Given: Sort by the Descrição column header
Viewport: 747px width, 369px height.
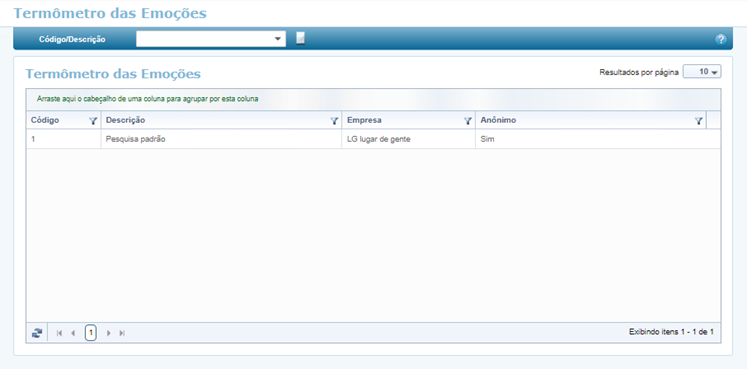Looking at the screenshot, I should (125, 120).
